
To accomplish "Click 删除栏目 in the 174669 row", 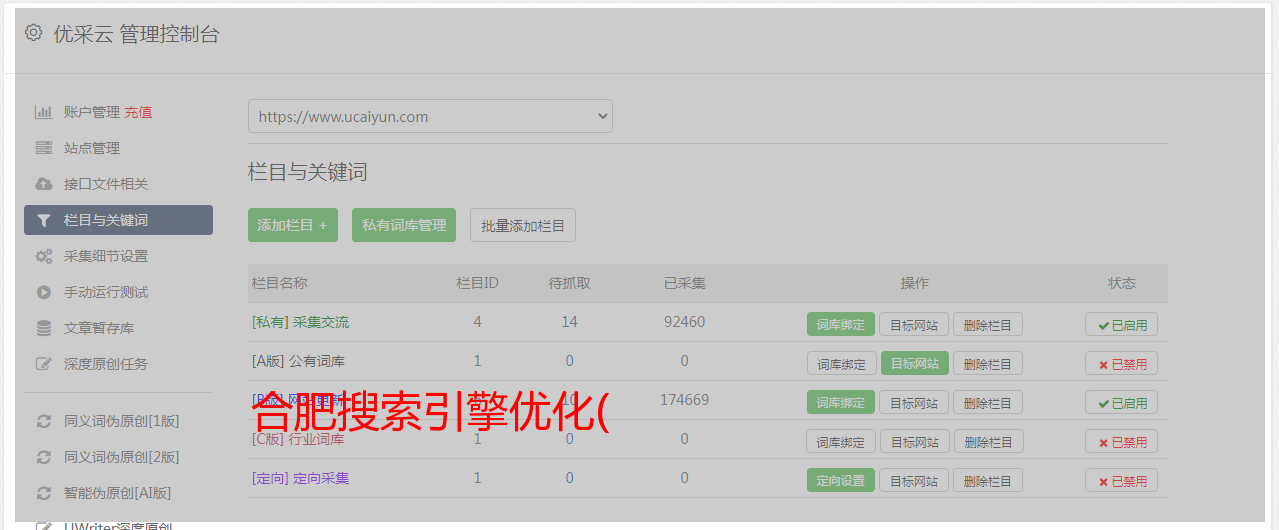I will coord(988,402).
